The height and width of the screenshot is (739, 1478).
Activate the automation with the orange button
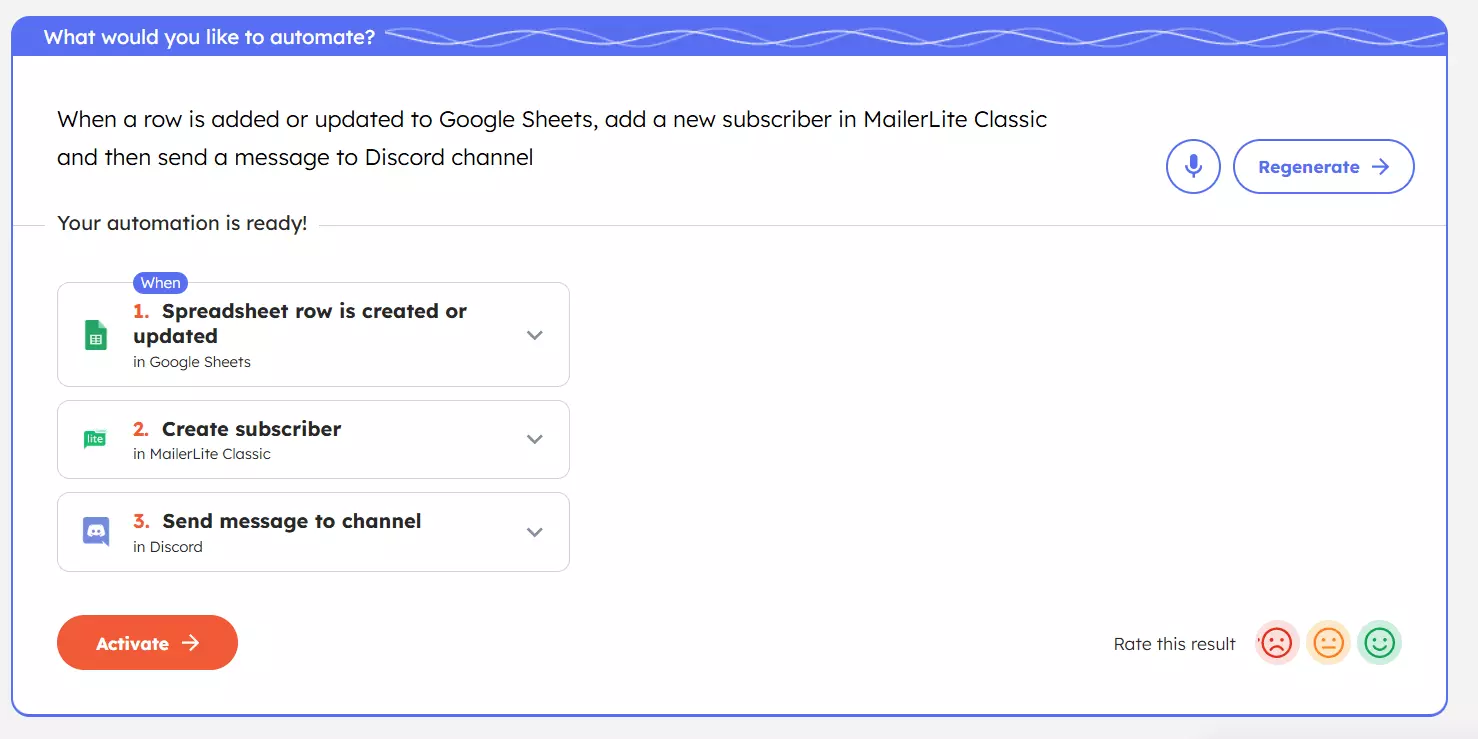[147, 643]
